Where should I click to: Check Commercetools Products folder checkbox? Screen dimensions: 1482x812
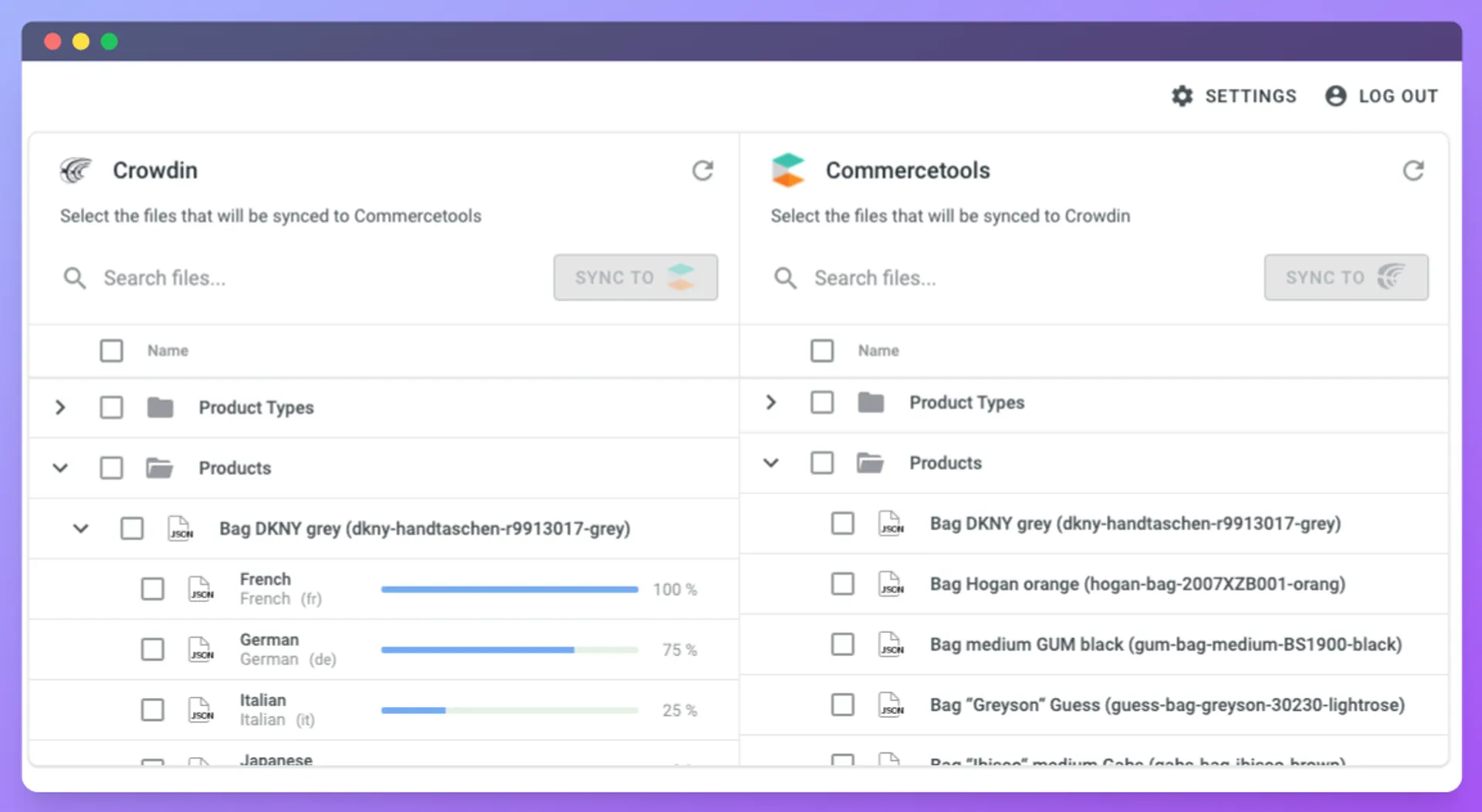822,463
